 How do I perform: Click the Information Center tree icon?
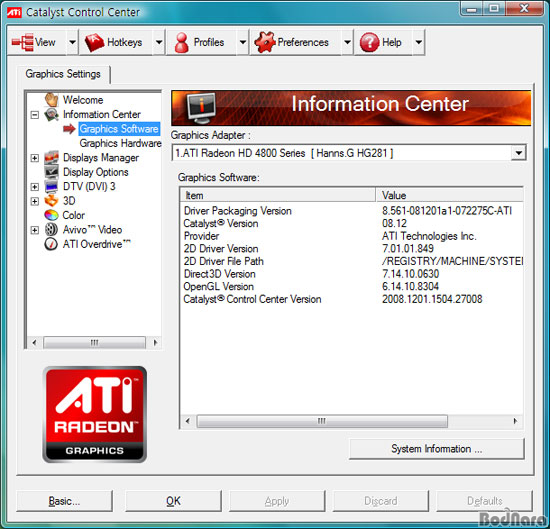tap(52, 114)
